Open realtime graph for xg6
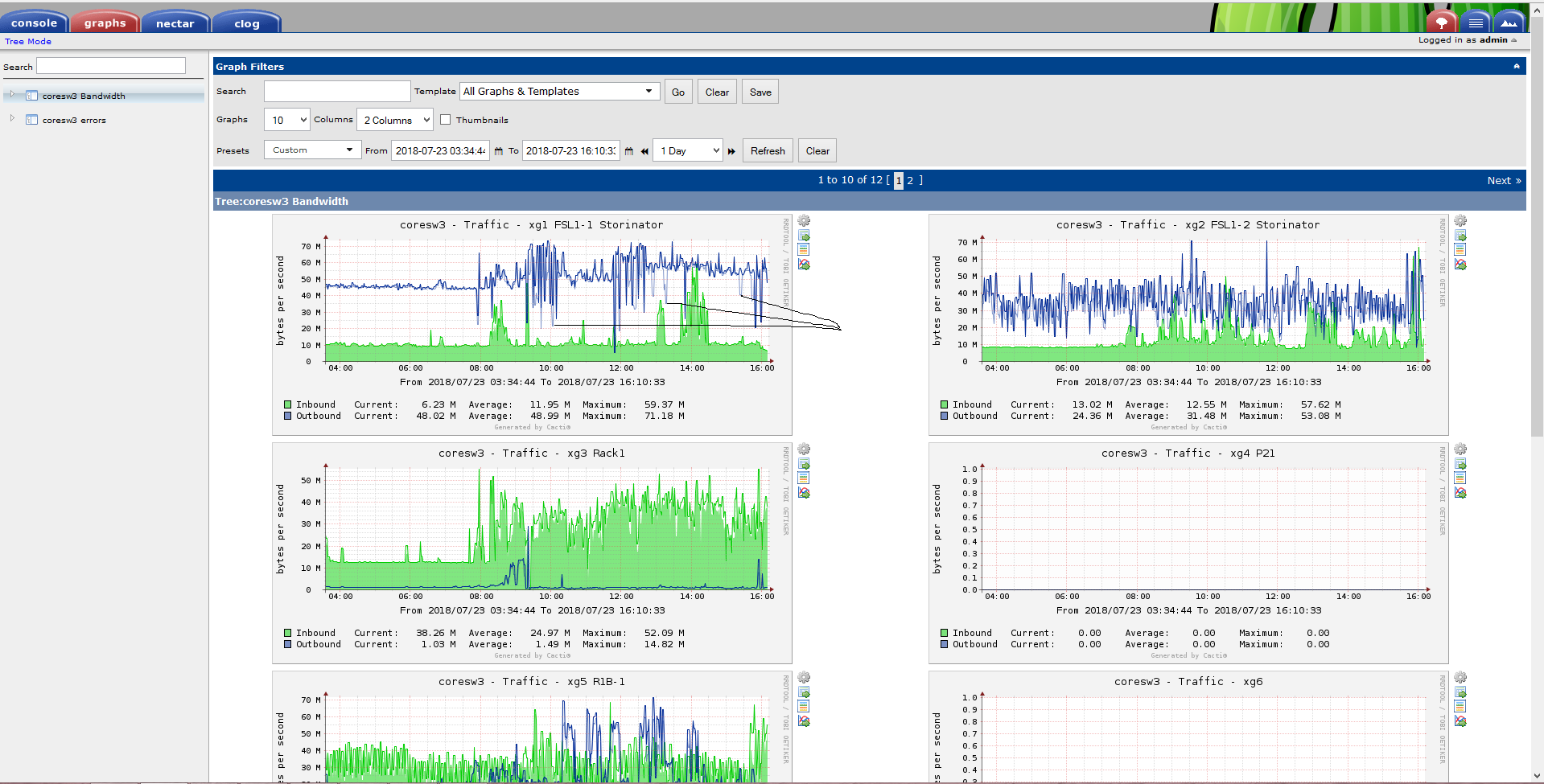The image size is (1544, 784). [1460, 720]
